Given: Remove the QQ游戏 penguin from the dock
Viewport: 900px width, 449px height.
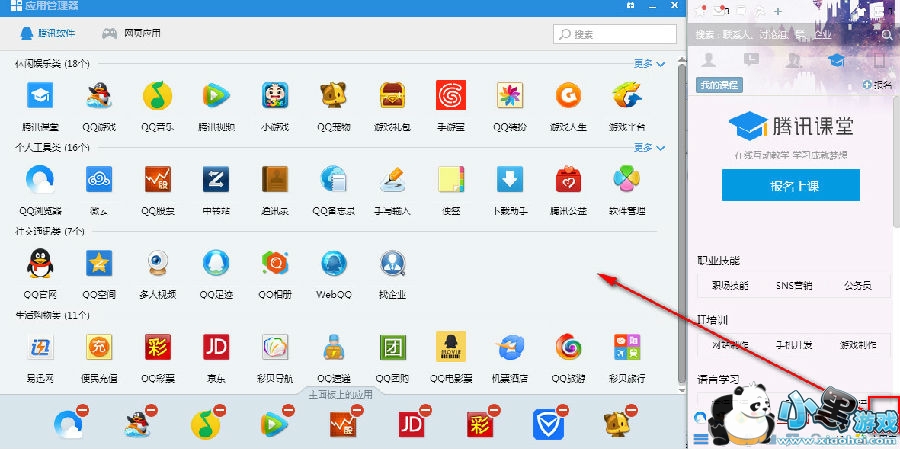Looking at the screenshot, I should tap(151, 410).
